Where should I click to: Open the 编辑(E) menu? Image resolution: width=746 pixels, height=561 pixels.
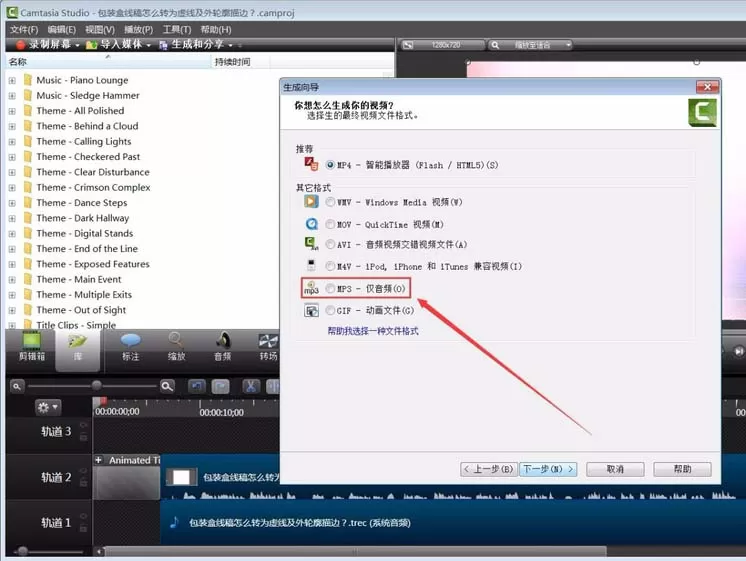click(x=61, y=30)
